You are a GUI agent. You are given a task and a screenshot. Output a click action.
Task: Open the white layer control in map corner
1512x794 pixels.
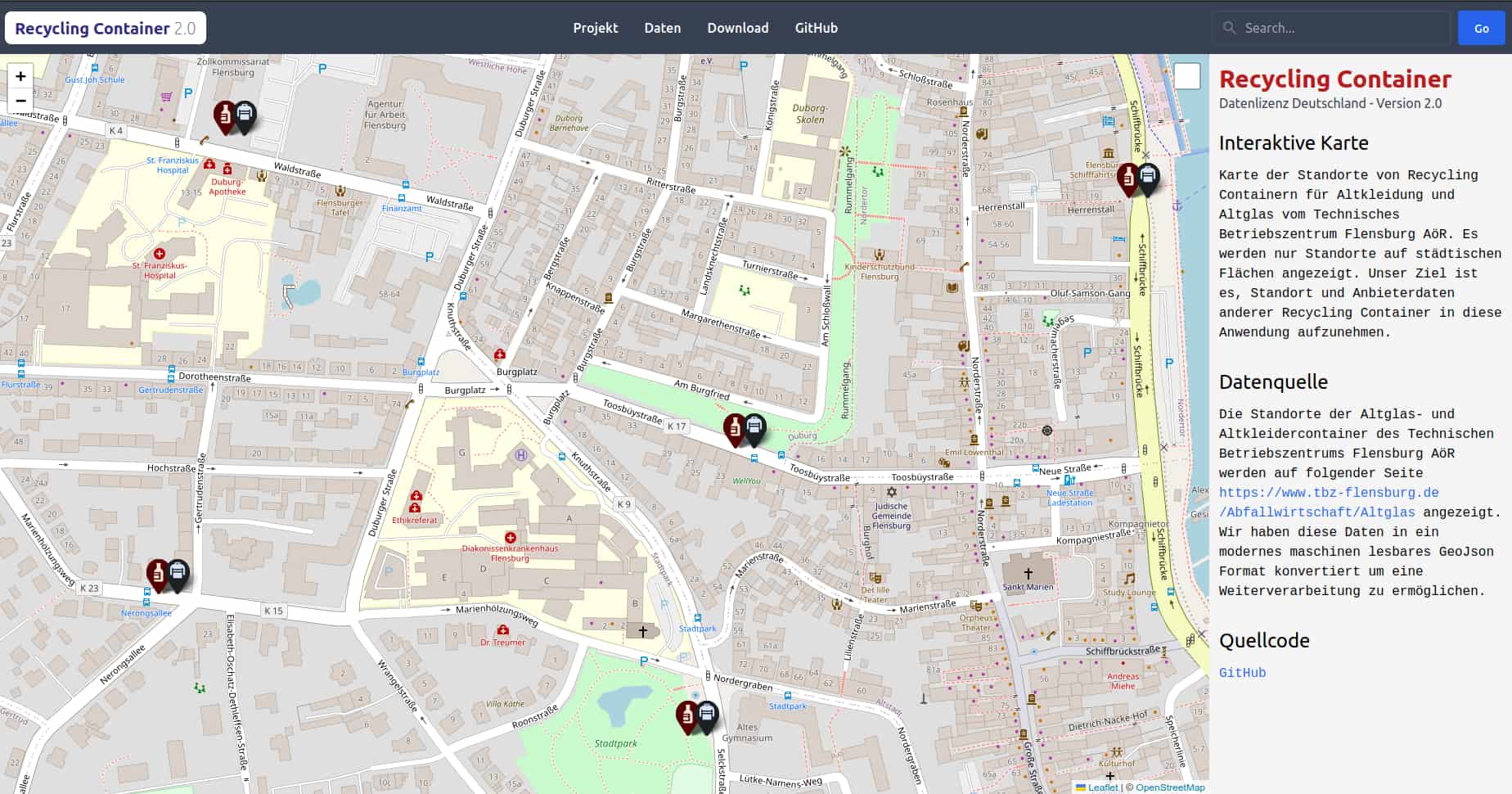tap(1186, 76)
